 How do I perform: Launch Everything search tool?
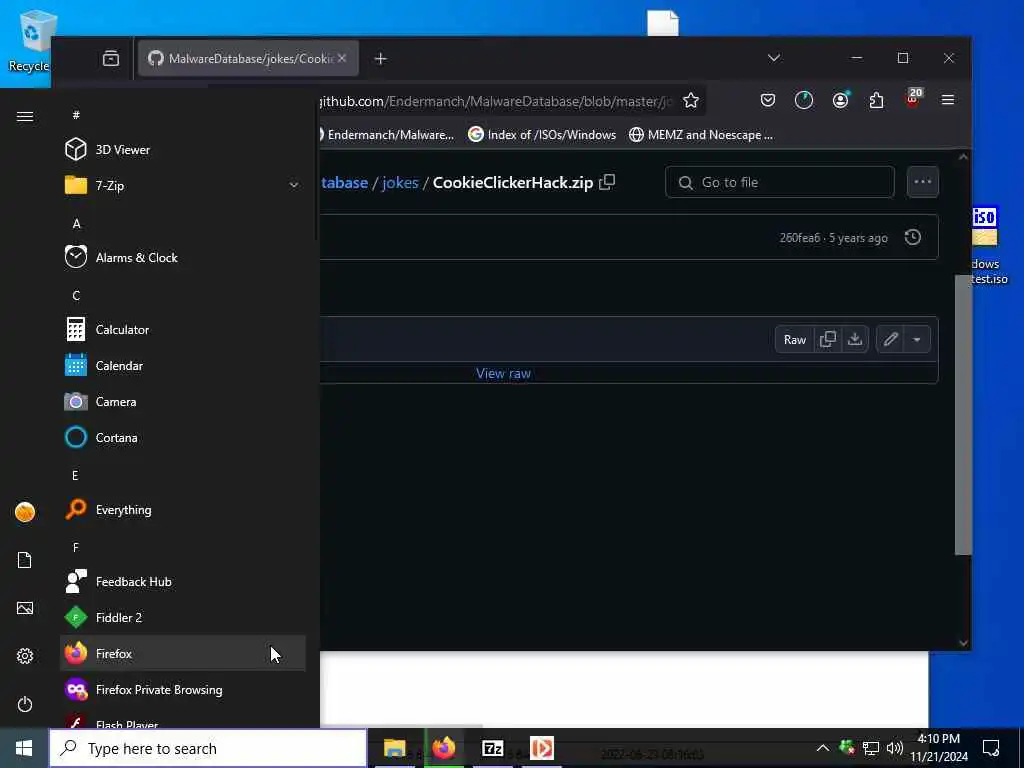coord(183,509)
